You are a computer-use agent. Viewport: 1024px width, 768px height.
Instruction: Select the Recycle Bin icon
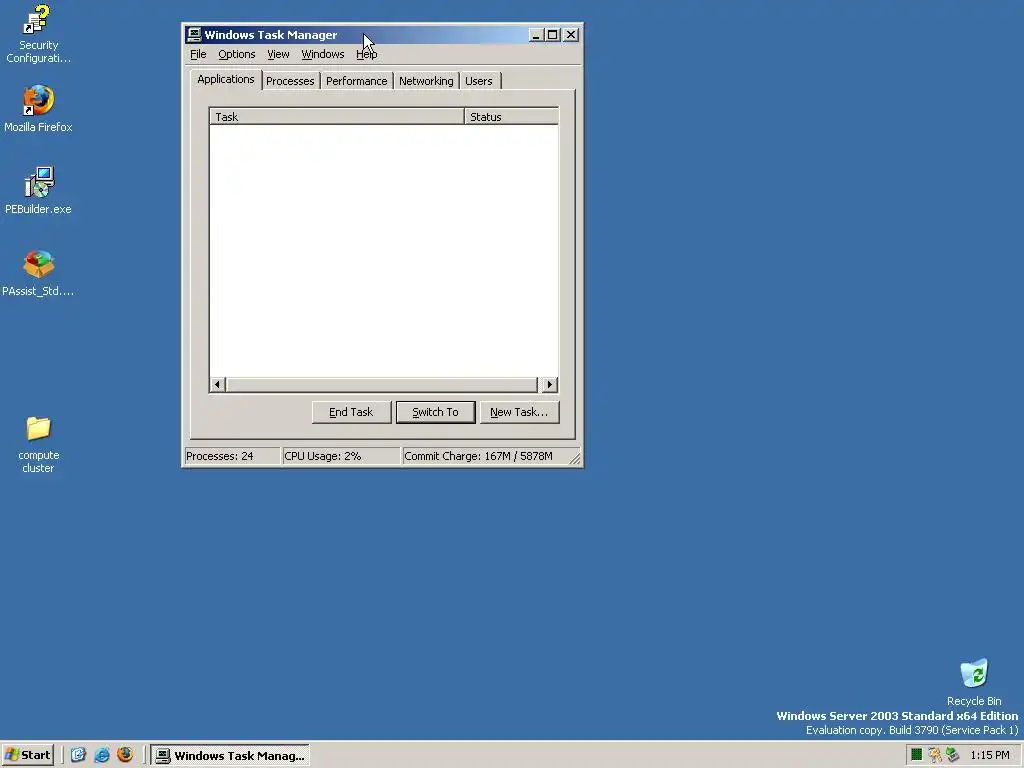pyautogui.click(x=974, y=682)
